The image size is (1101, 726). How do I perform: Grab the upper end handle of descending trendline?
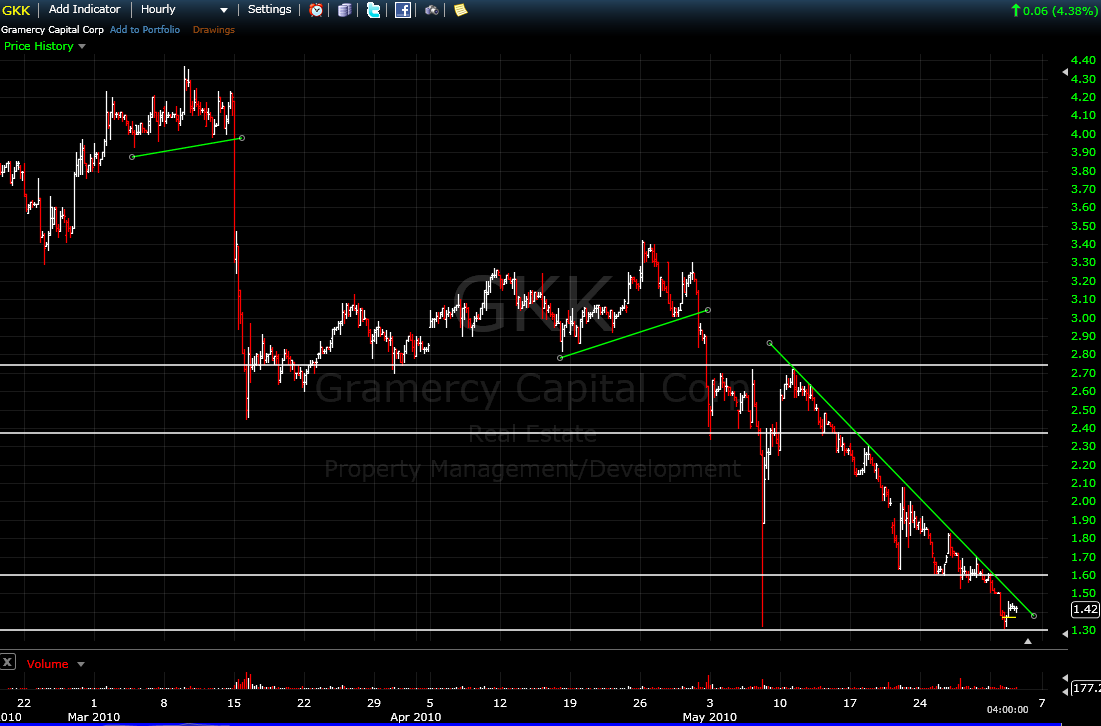[770, 343]
